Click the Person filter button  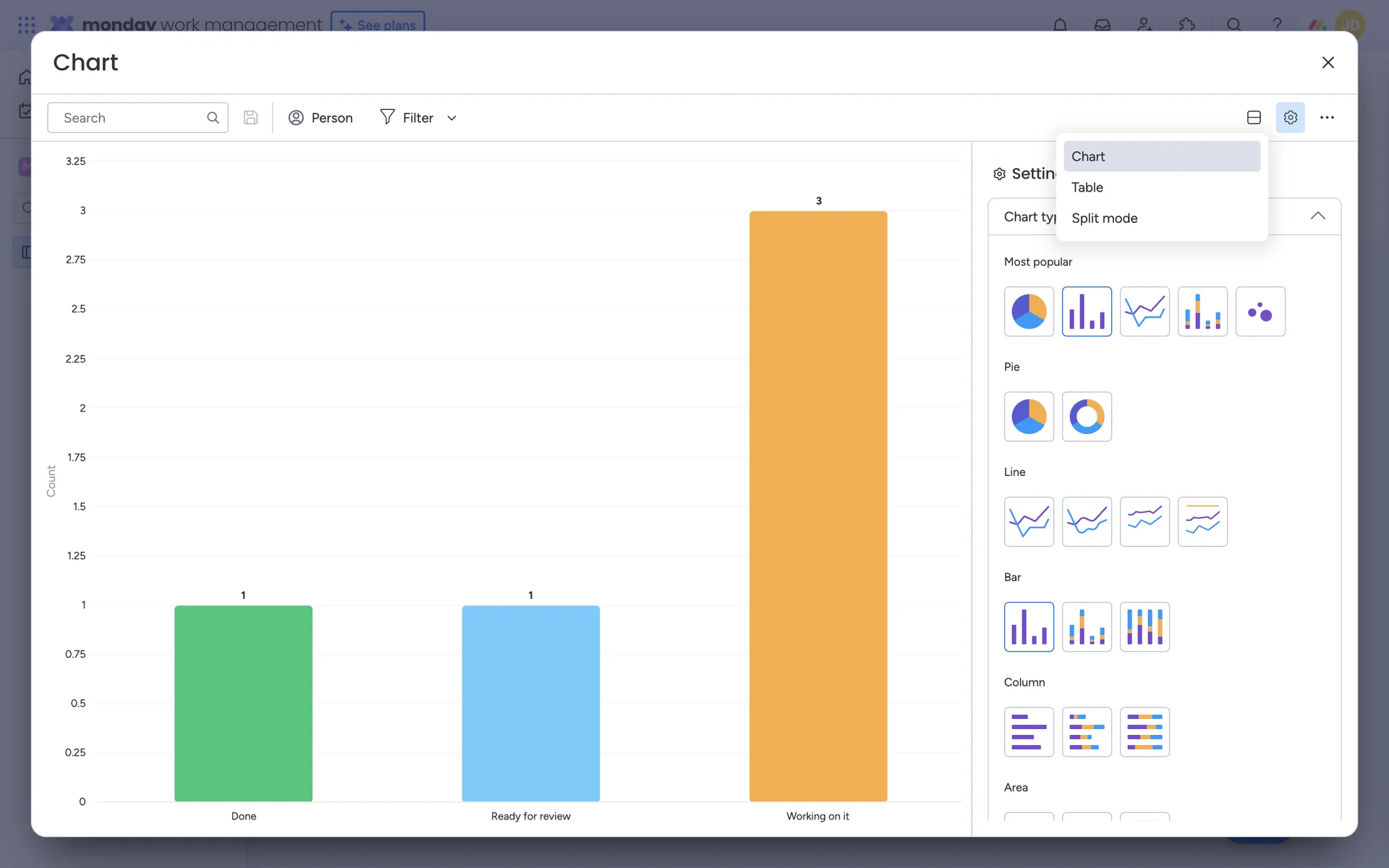click(x=320, y=118)
